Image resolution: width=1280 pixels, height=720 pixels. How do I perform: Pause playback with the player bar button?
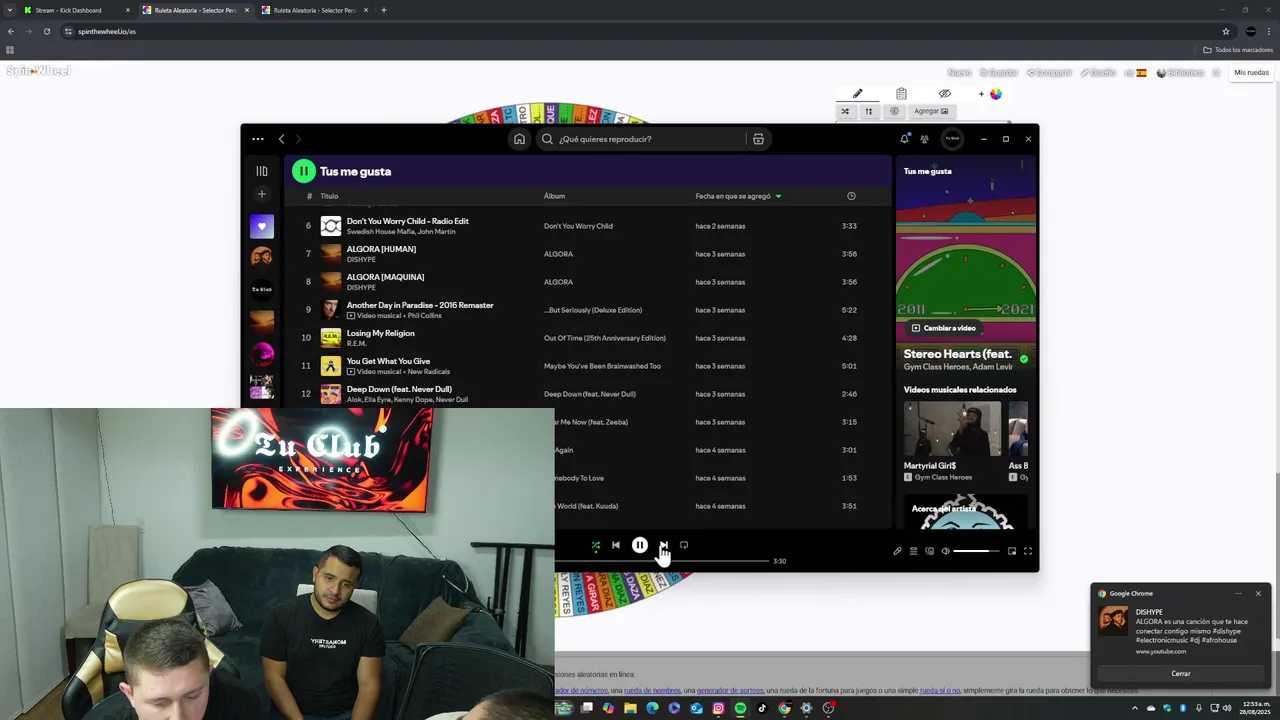[640, 546]
